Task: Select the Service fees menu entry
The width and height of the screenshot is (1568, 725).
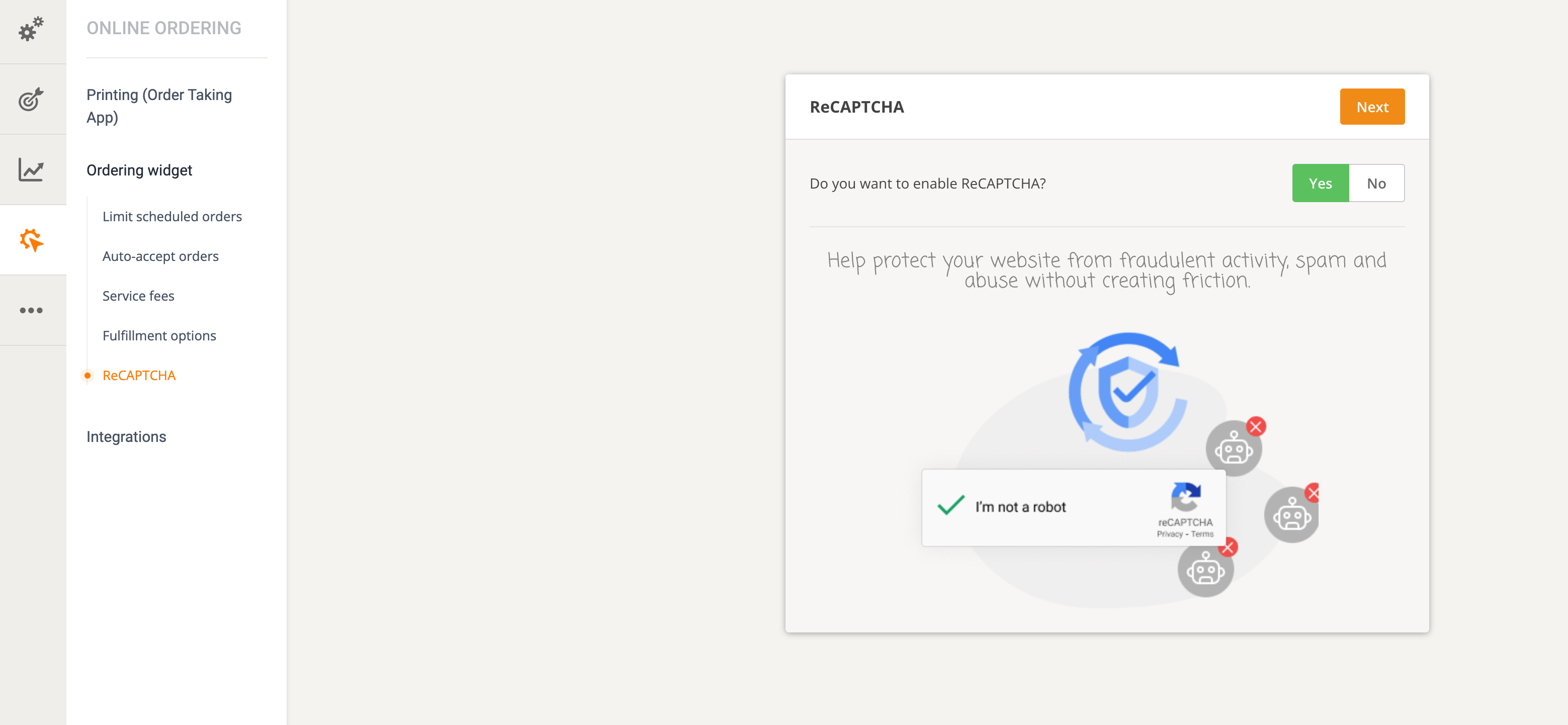Action: 138,296
